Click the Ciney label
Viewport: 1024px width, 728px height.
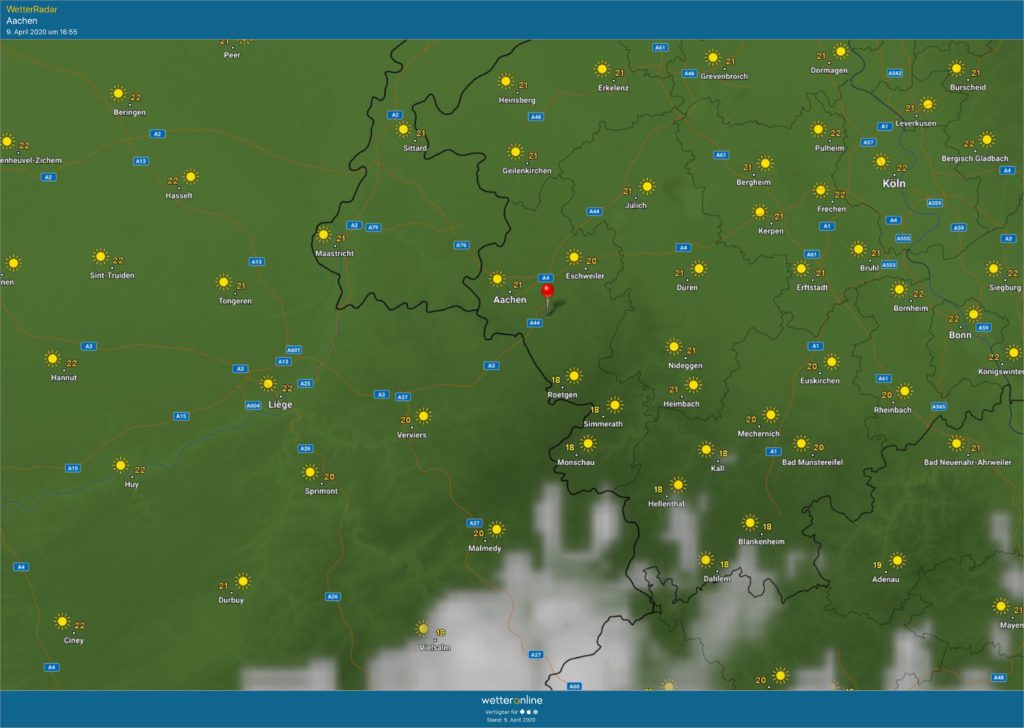(74, 641)
